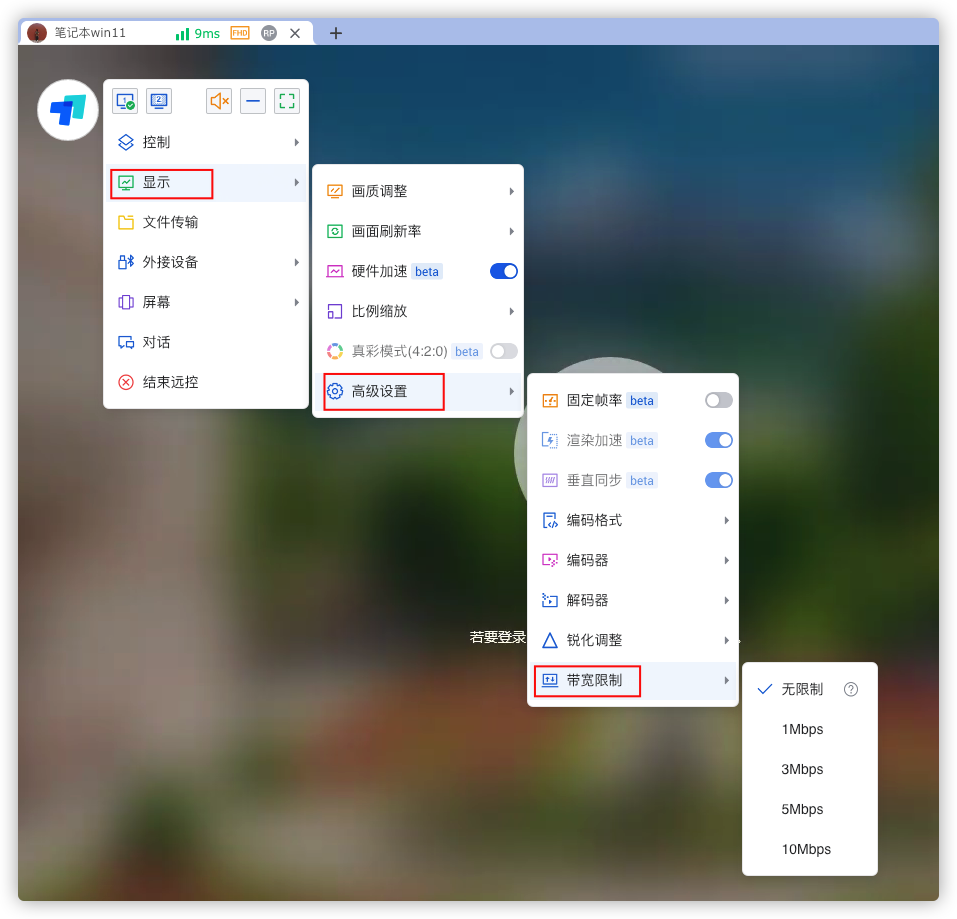Click the RP badge in tab bar

coord(269,33)
